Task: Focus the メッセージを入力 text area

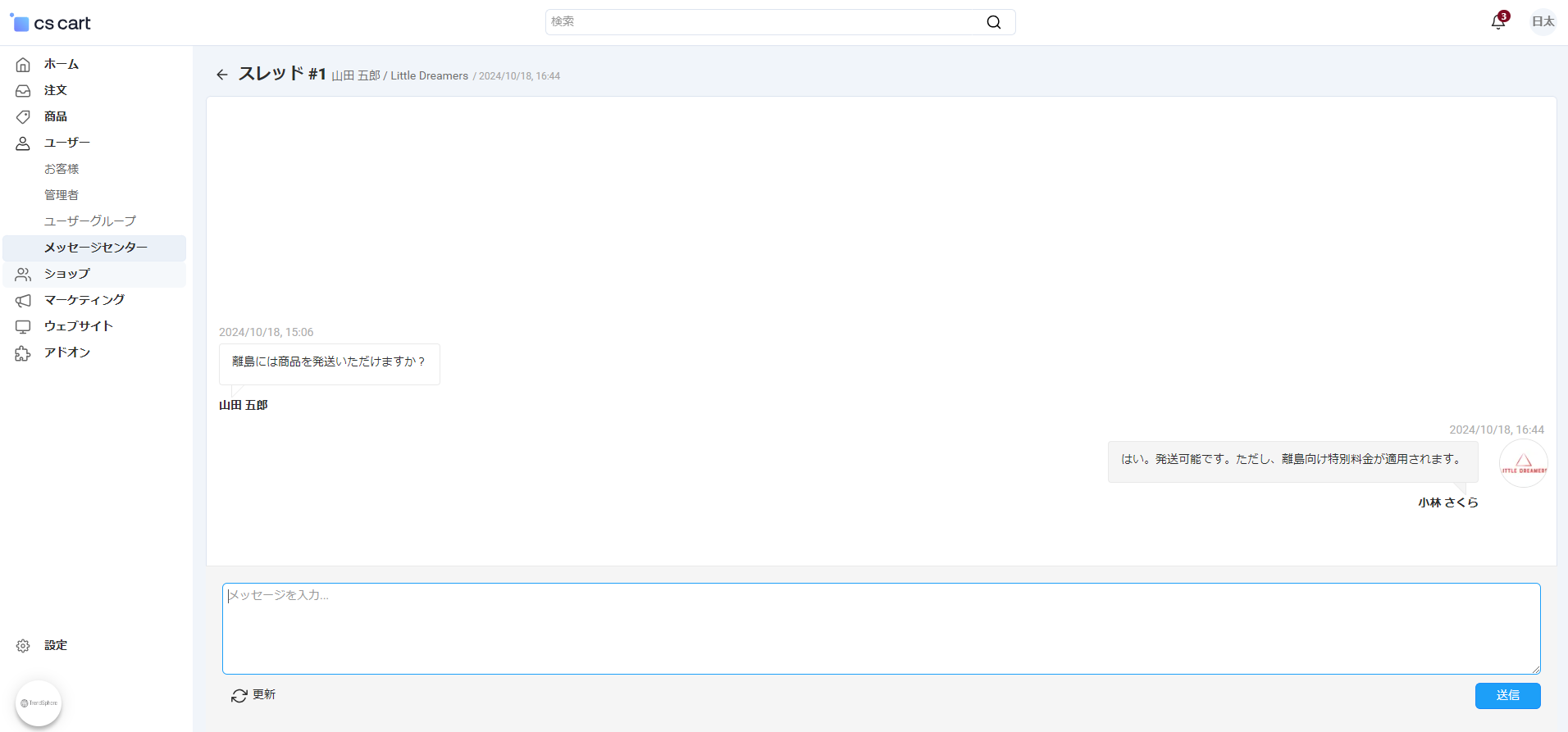Action: pos(881,629)
